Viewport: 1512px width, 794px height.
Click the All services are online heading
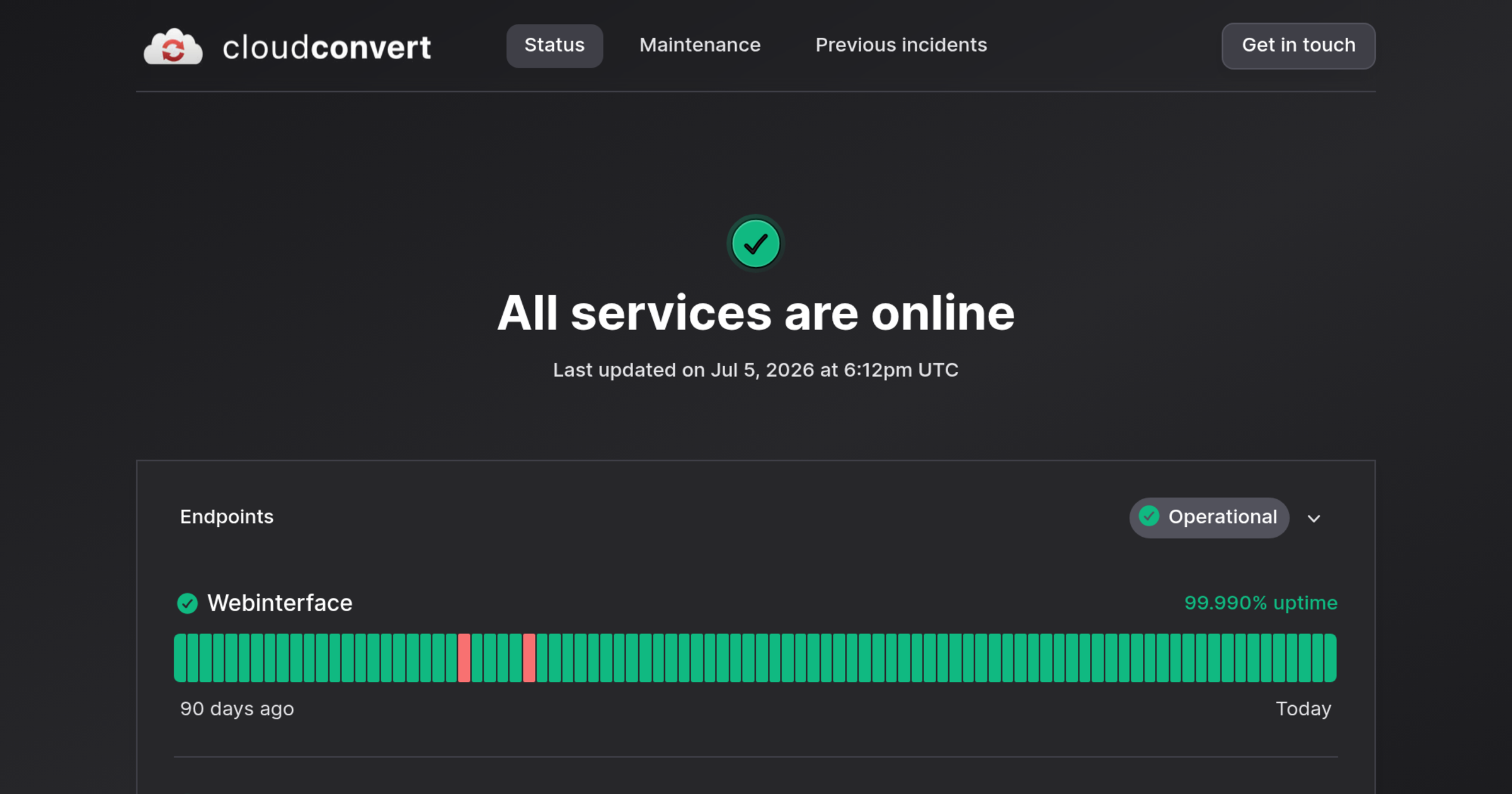click(756, 313)
